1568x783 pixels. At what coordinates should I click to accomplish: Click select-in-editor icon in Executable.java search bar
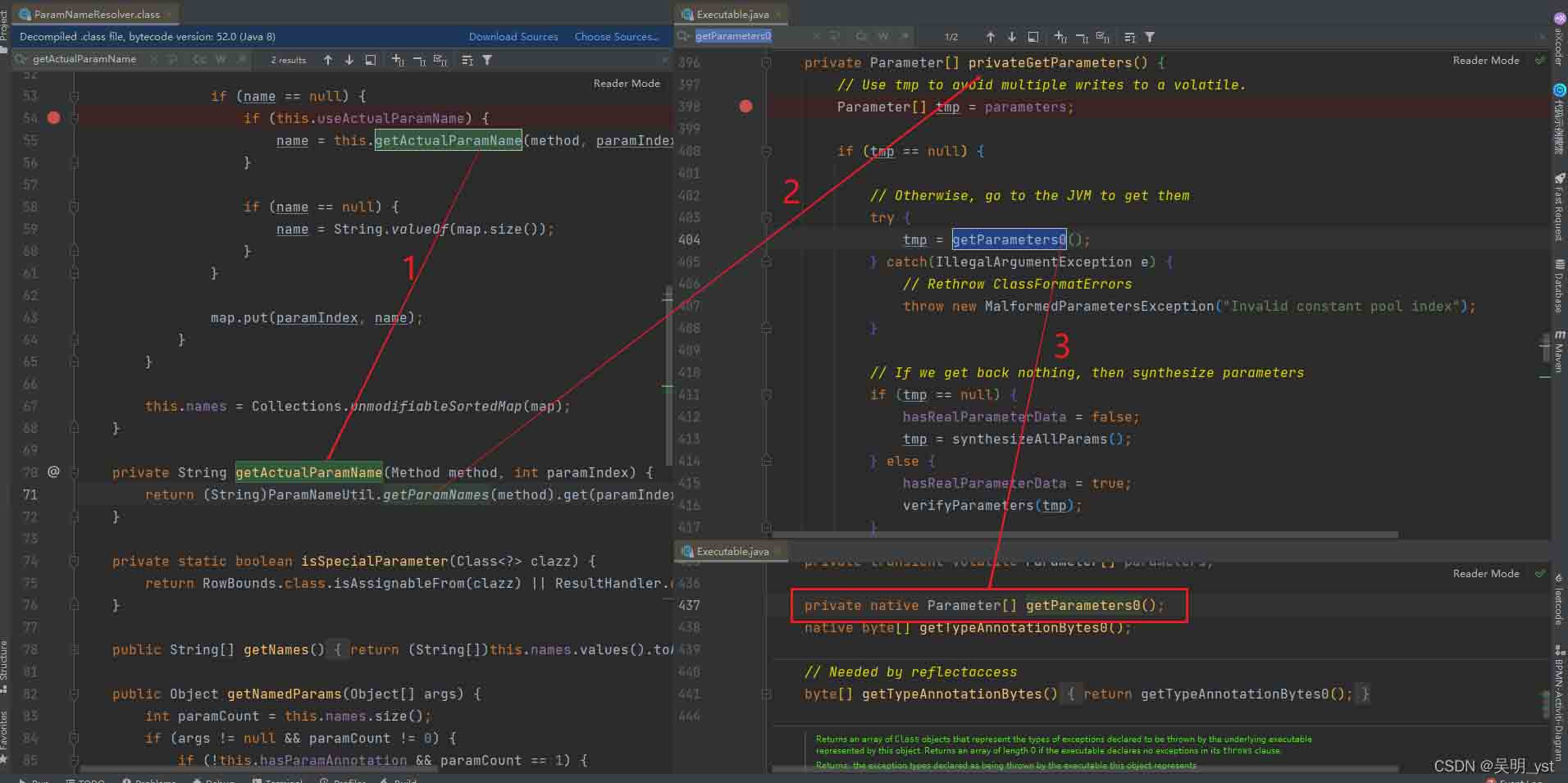coord(1033,37)
